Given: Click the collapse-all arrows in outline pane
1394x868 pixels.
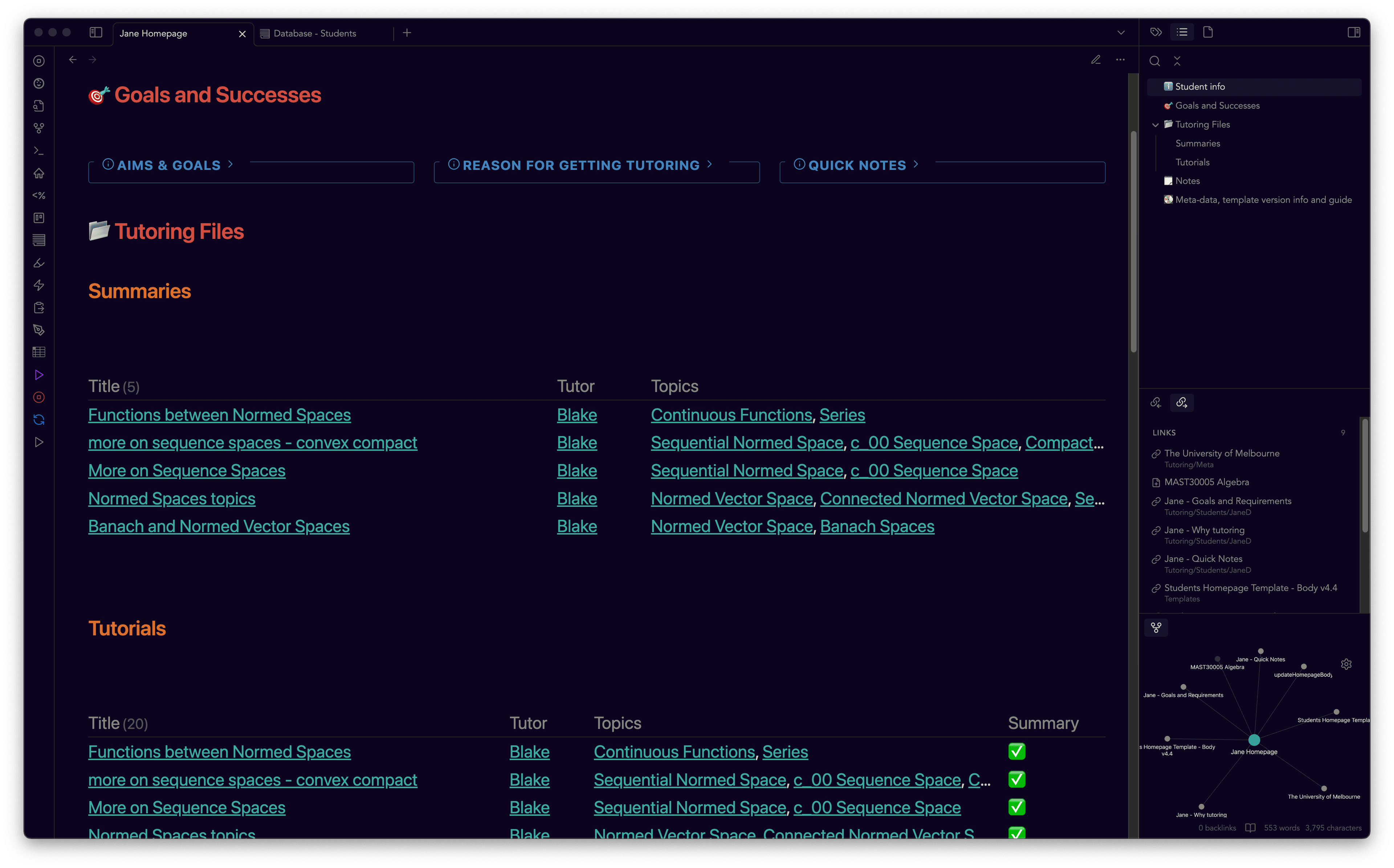Looking at the screenshot, I should pos(1177,61).
